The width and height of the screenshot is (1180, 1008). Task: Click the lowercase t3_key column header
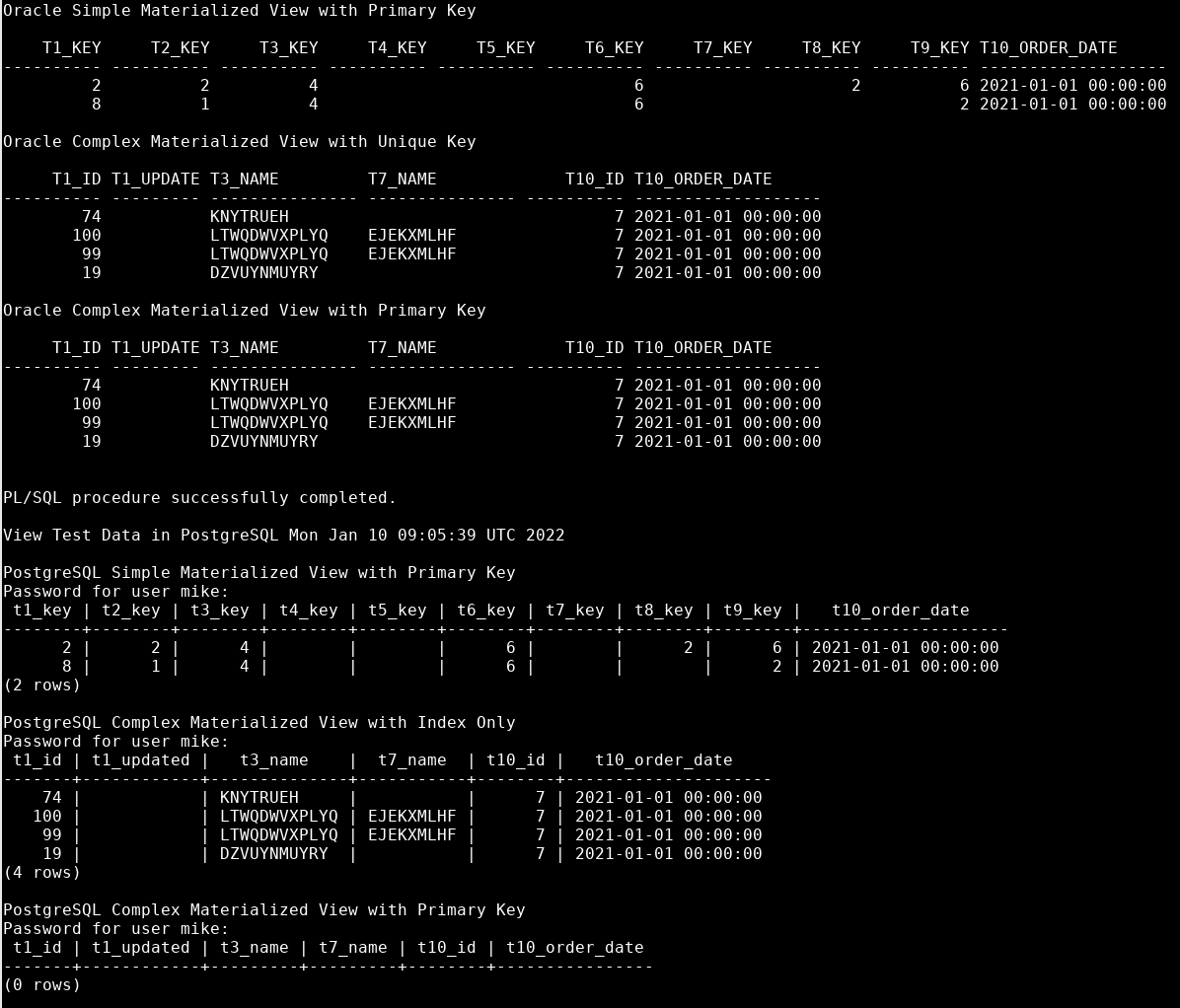pos(220,611)
